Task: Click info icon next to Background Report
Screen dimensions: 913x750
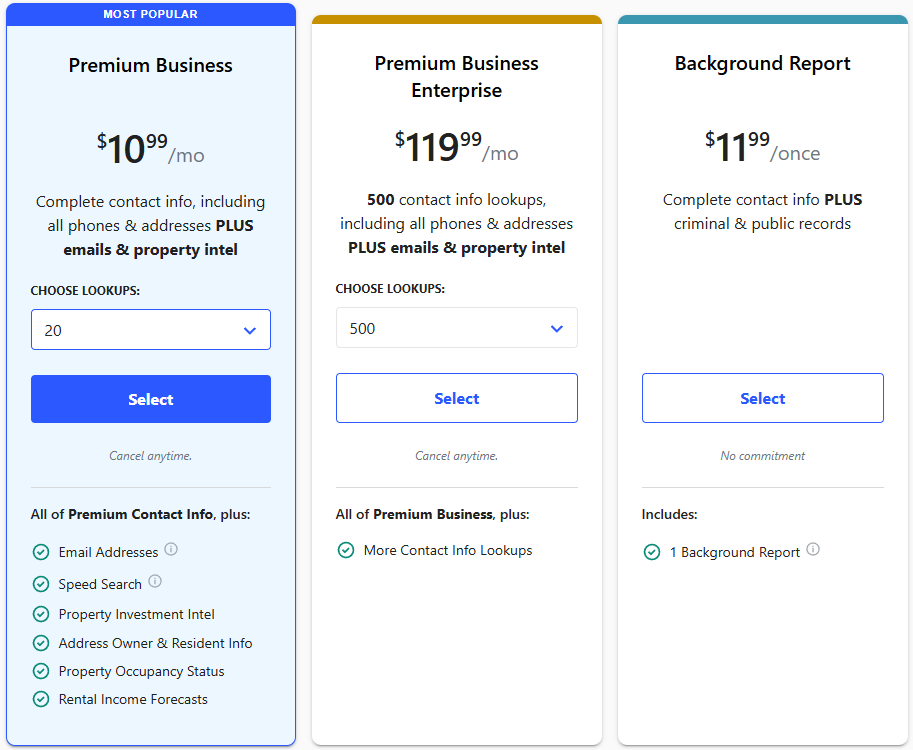Action: point(813,549)
